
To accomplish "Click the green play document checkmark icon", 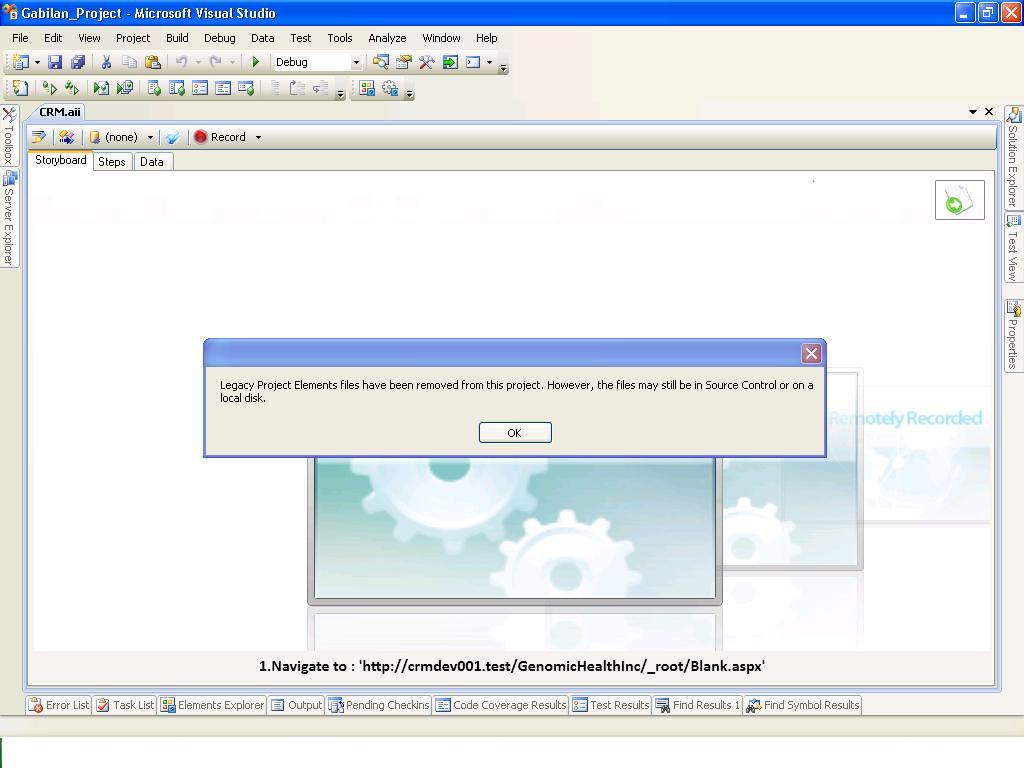I will click(x=101, y=88).
